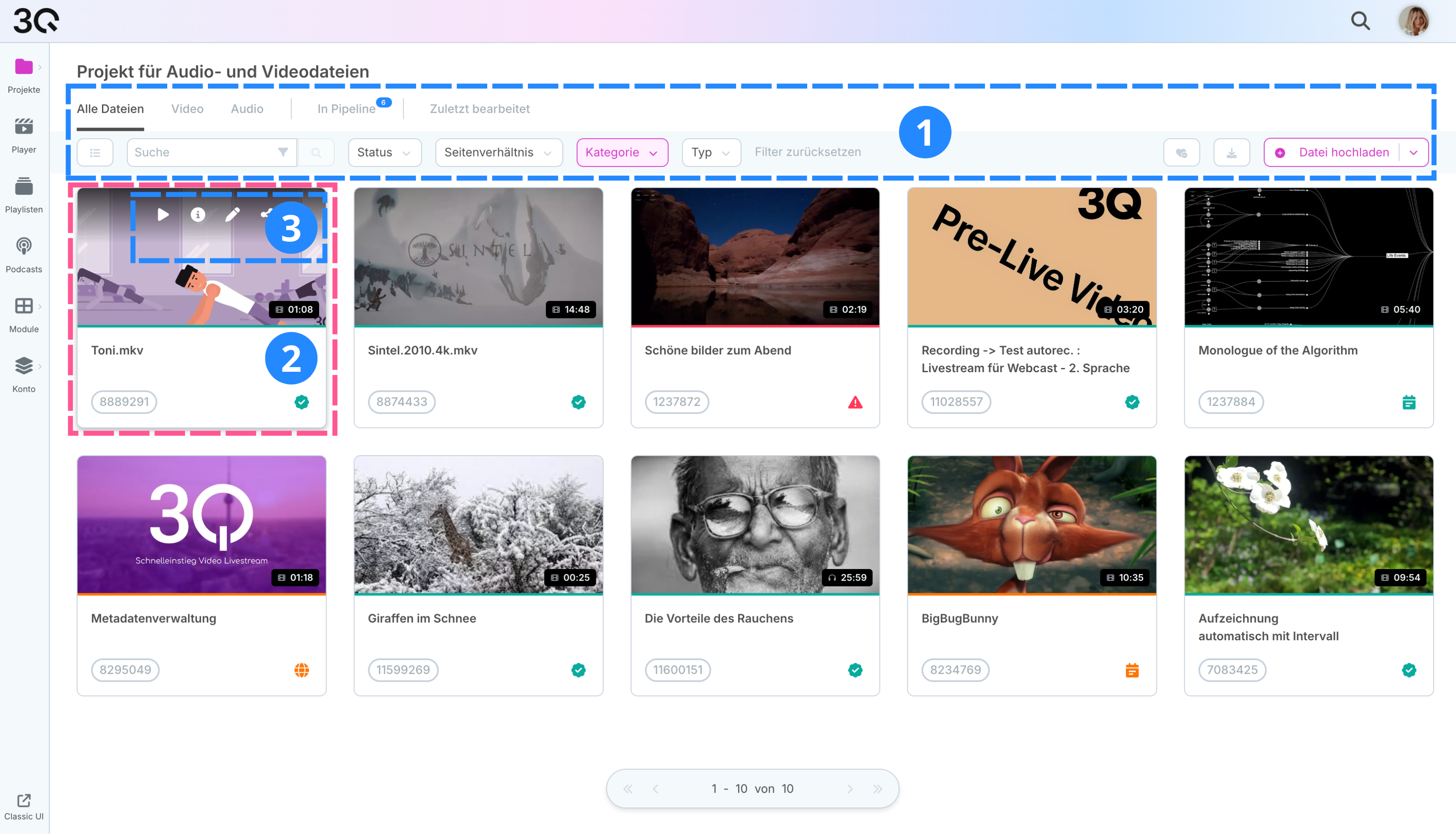Viewport: 1456px width, 835px height.
Task: Switch to the Video tab
Action: [x=187, y=109]
